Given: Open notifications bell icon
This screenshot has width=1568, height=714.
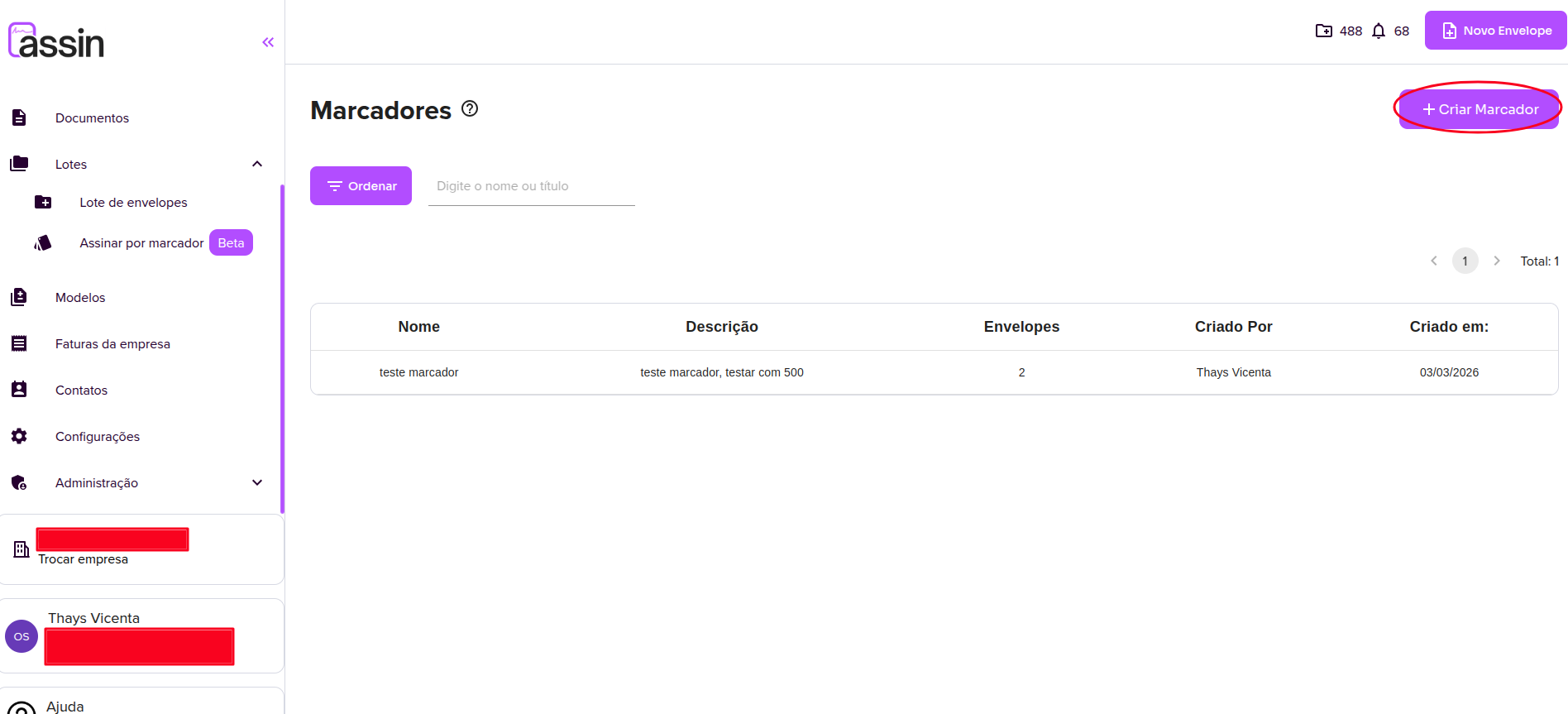Looking at the screenshot, I should (x=1378, y=31).
